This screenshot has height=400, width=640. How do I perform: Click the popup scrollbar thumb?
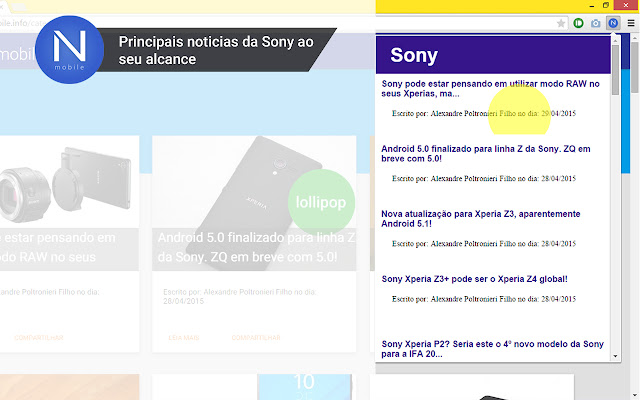(615, 70)
